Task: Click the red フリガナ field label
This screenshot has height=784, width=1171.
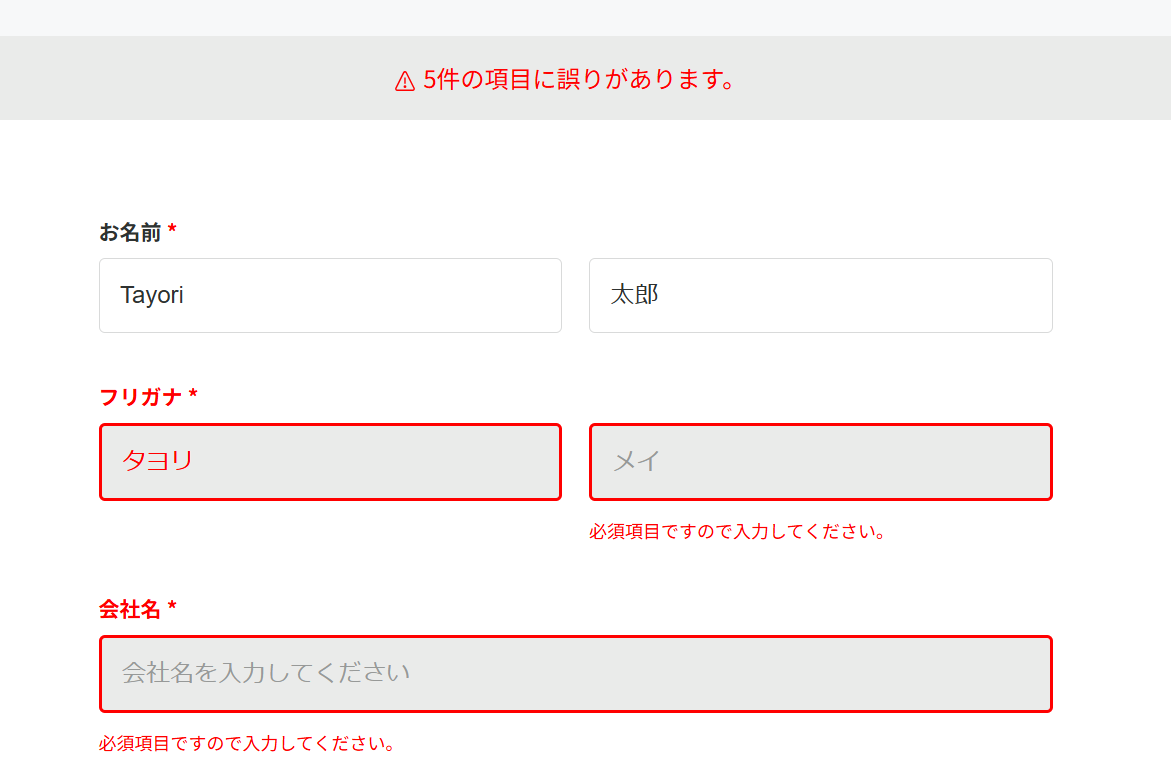Action: pyautogui.click(x=141, y=397)
